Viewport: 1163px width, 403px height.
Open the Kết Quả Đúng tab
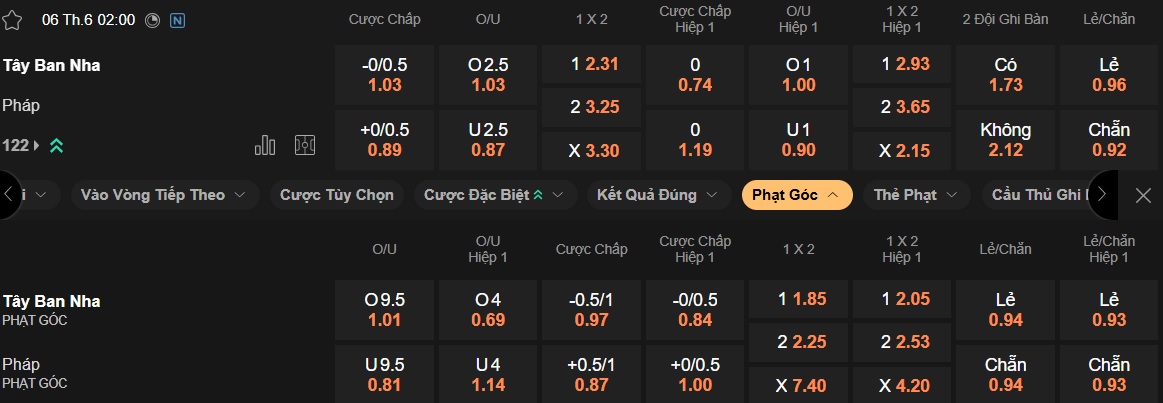tap(657, 195)
